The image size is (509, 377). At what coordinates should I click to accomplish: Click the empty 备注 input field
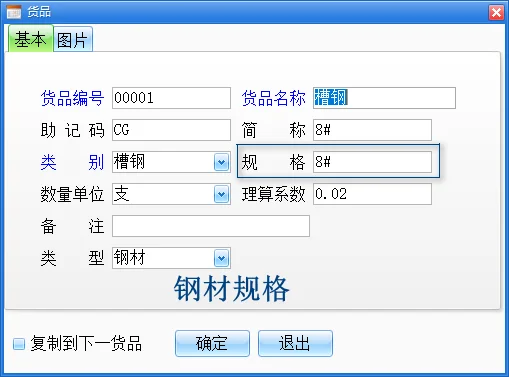pos(211,226)
